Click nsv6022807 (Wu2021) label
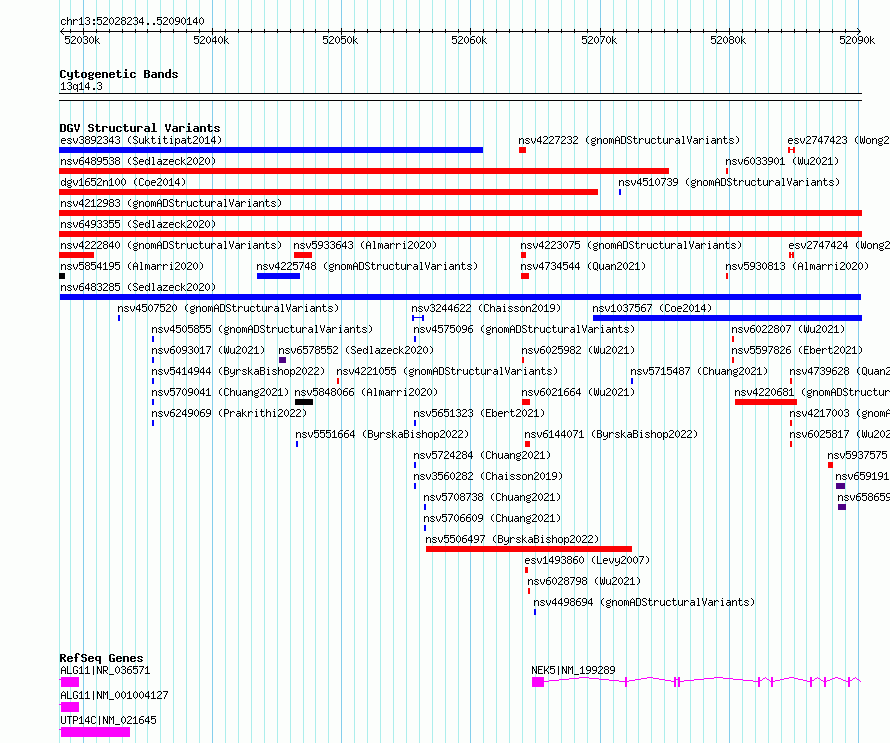Image resolution: width=890 pixels, height=743 pixels. (788, 329)
